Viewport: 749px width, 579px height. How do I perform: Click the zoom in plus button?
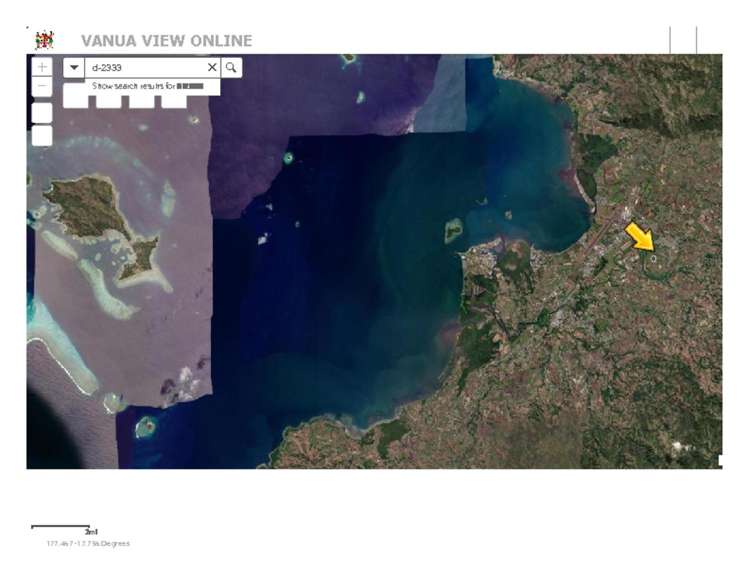[42, 67]
